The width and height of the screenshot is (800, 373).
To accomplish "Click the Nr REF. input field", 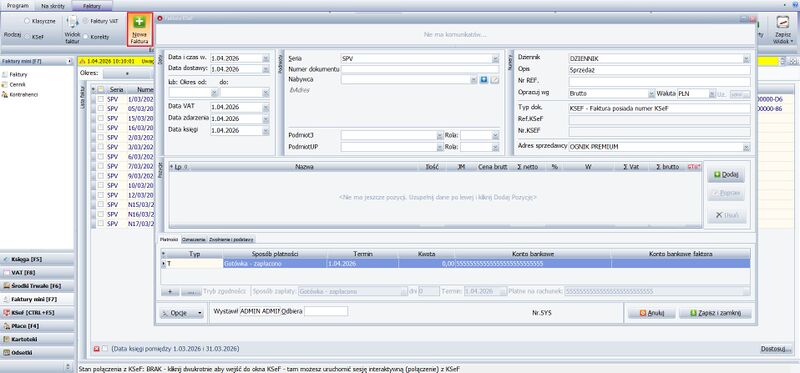I will pyautogui.click(x=659, y=82).
